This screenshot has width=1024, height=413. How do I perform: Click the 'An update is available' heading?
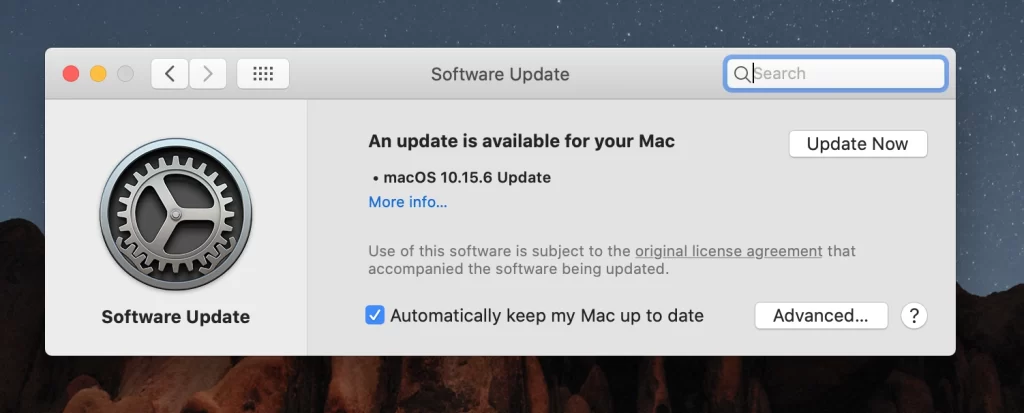521,141
